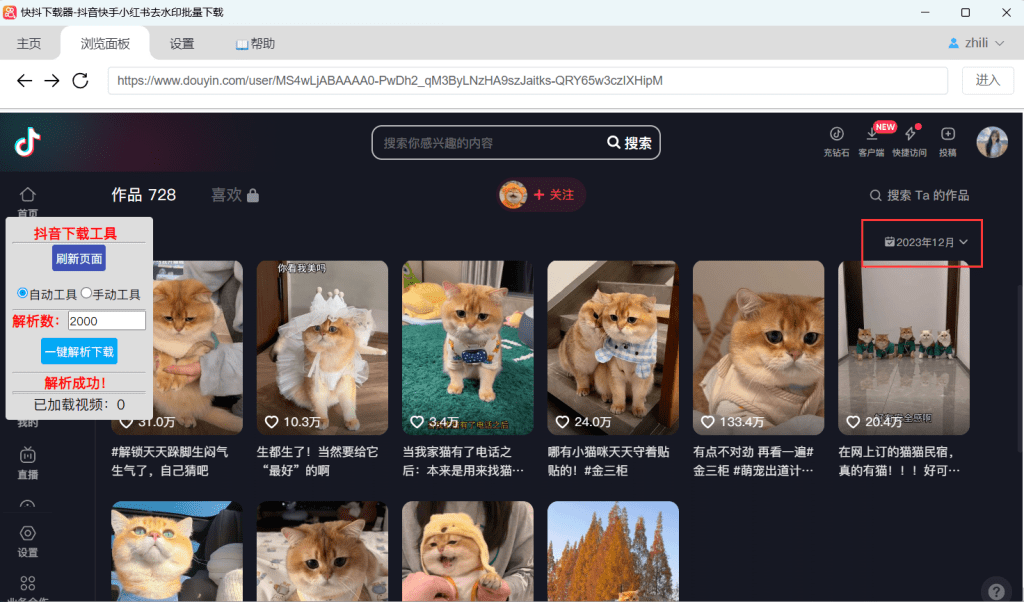
Task: Select the locked 喜欢 tab
Action: pos(235,195)
